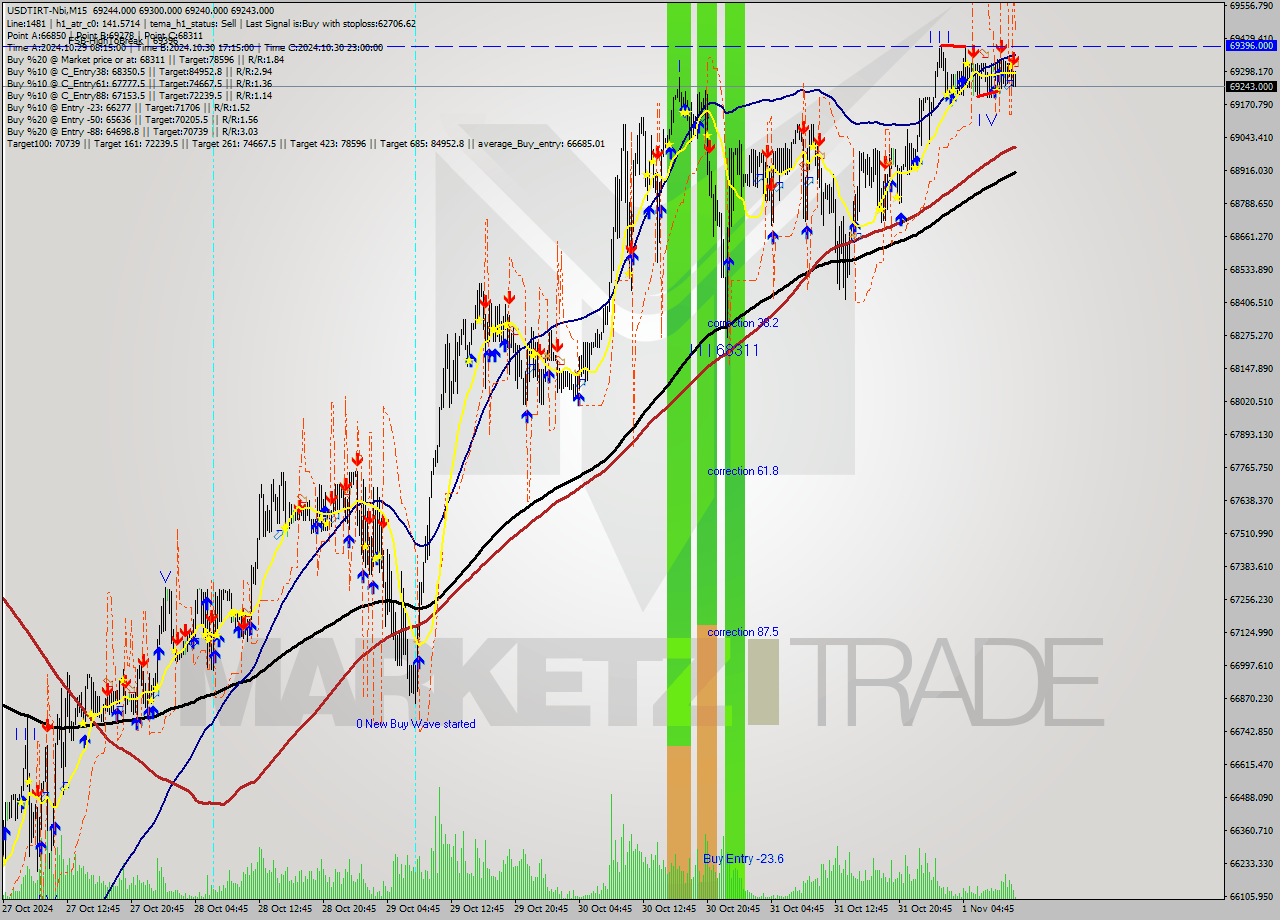The height and width of the screenshot is (920, 1280).
Task: Select 'Buy %20 @ Entry -50: 65636' line
Action: [132, 119]
